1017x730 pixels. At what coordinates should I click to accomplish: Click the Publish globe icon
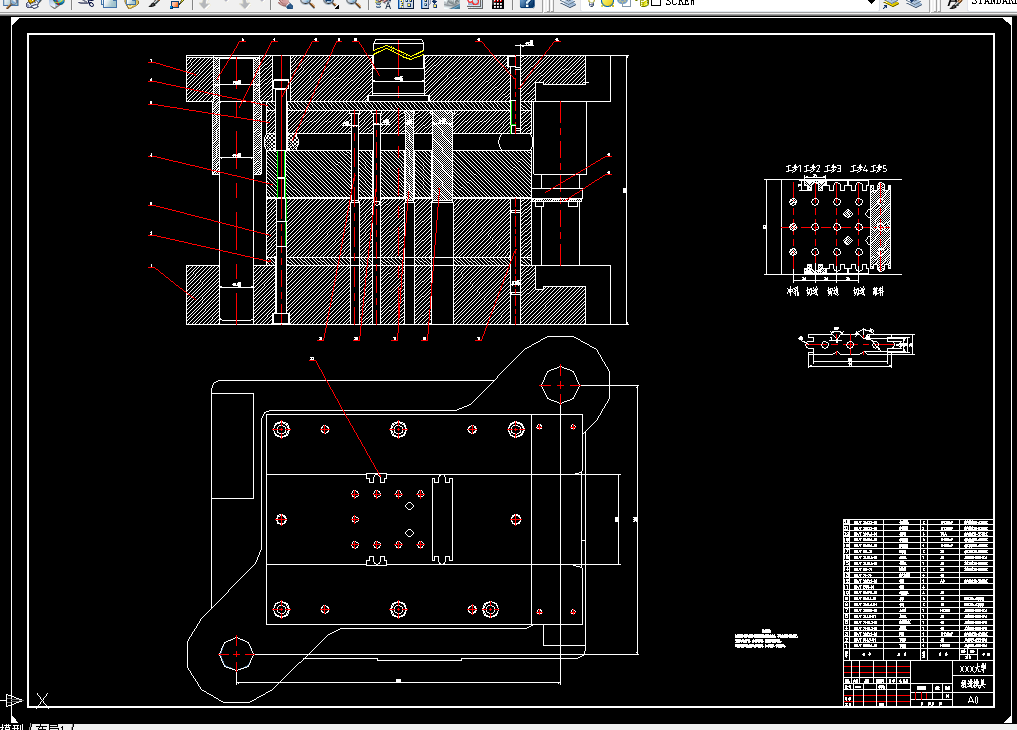[x=57, y=3]
